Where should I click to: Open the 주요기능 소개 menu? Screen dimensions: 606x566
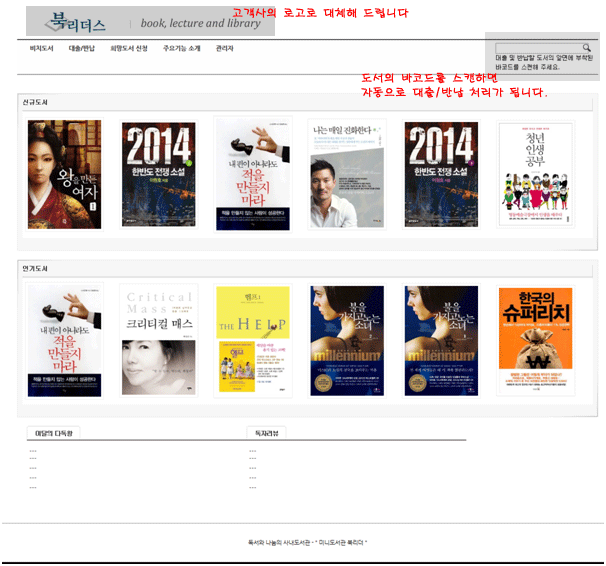[182, 48]
